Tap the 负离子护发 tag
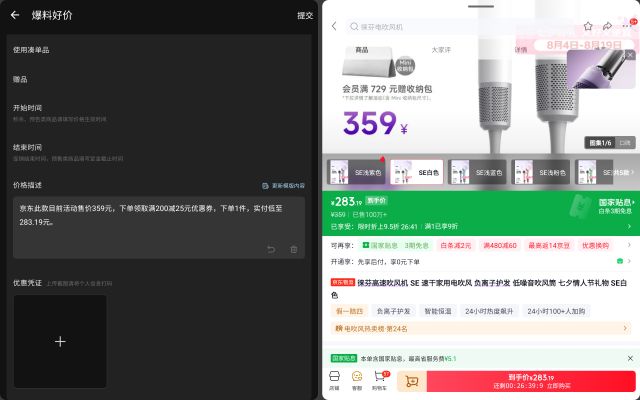This screenshot has width=640, height=400. 393,311
